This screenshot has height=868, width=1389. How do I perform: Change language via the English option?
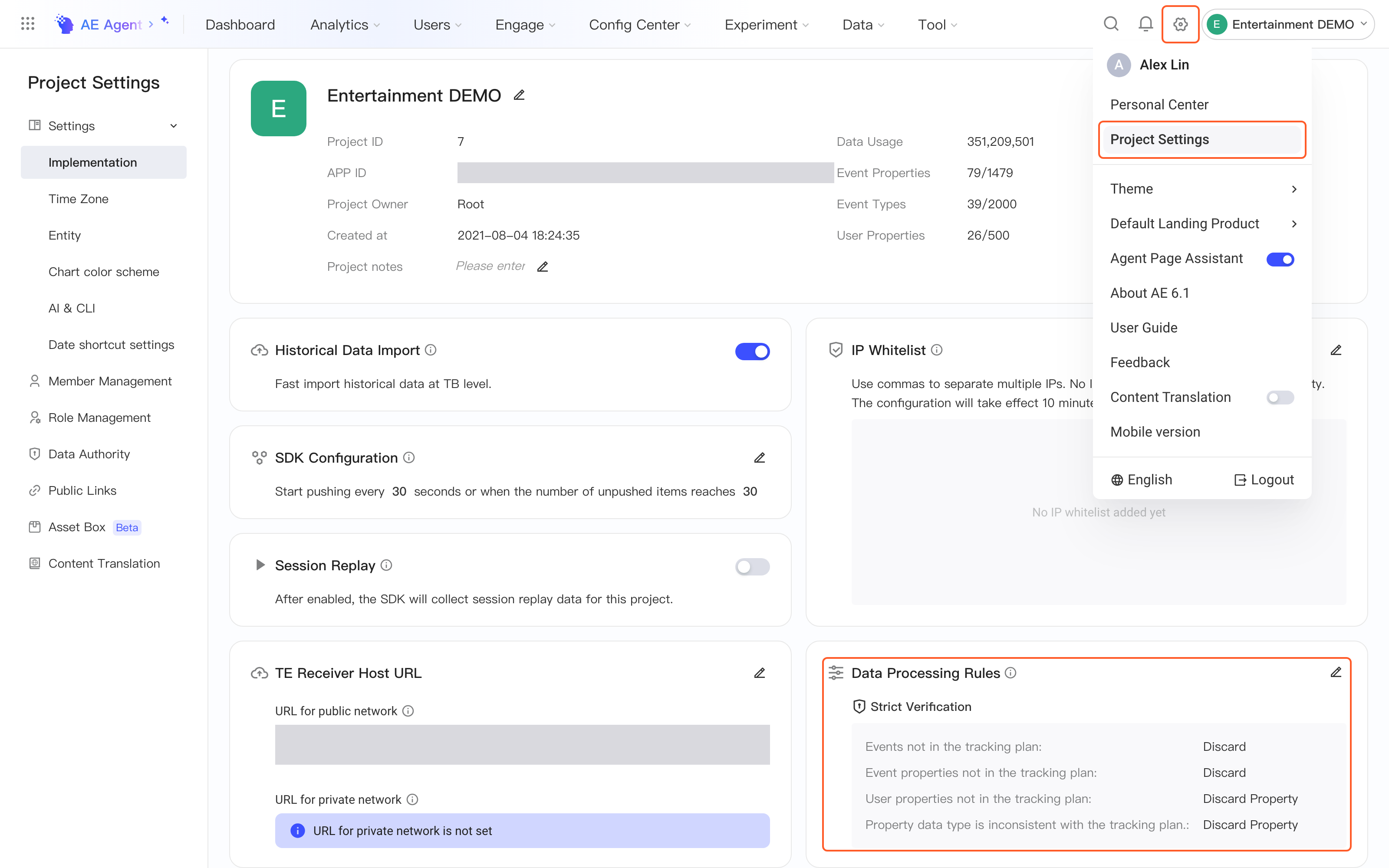(x=1141, y=480)
